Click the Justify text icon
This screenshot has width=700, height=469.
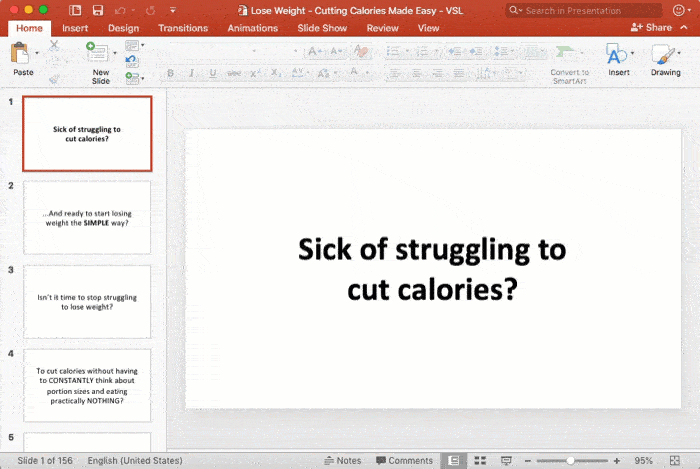pyautogui.click(x=459, y=73)
